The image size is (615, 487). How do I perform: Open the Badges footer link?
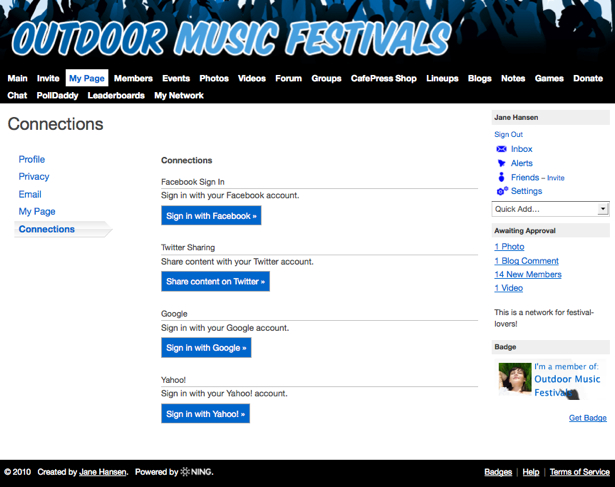[x=498, y=472]
